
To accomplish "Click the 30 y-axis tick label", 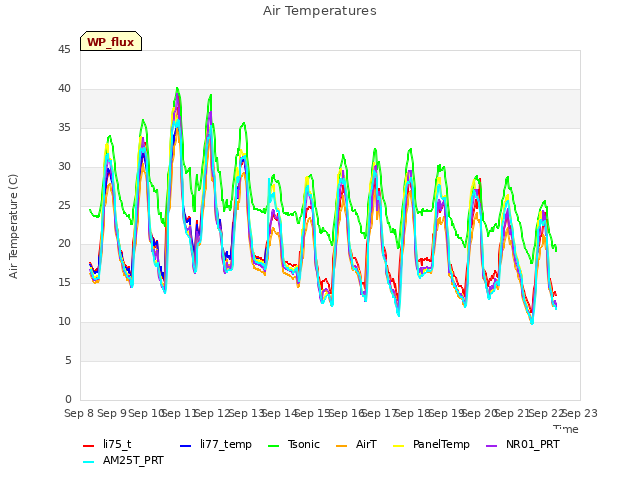I will [64, 167].
